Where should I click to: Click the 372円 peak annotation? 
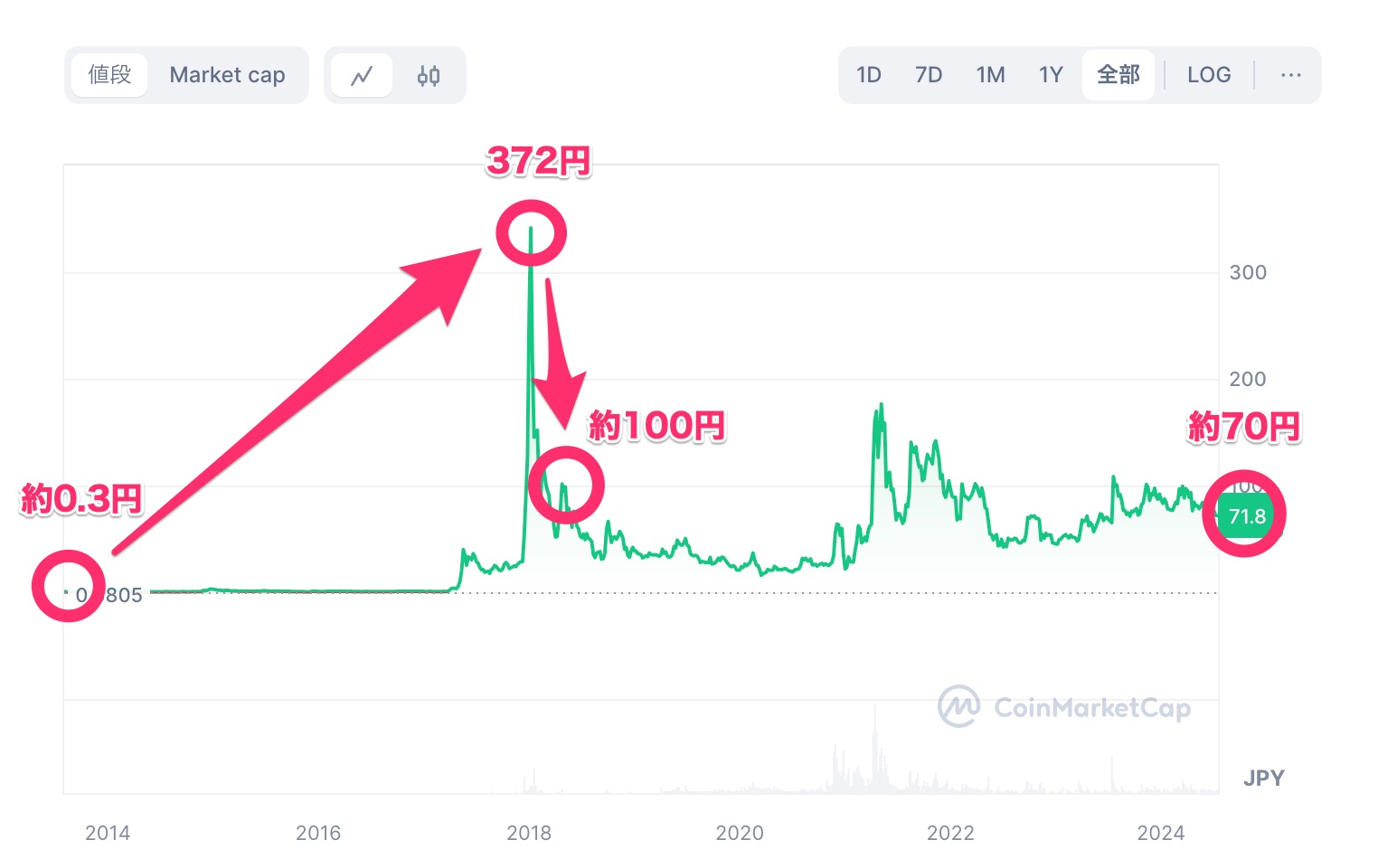[538, 162]
